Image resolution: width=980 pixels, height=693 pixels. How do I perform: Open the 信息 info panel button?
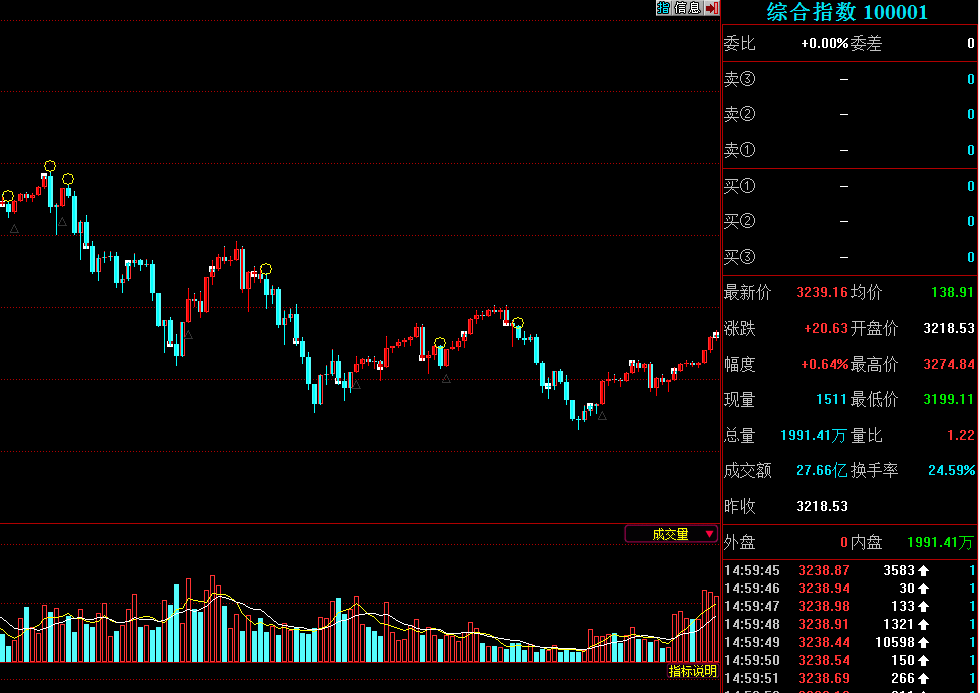688,7
